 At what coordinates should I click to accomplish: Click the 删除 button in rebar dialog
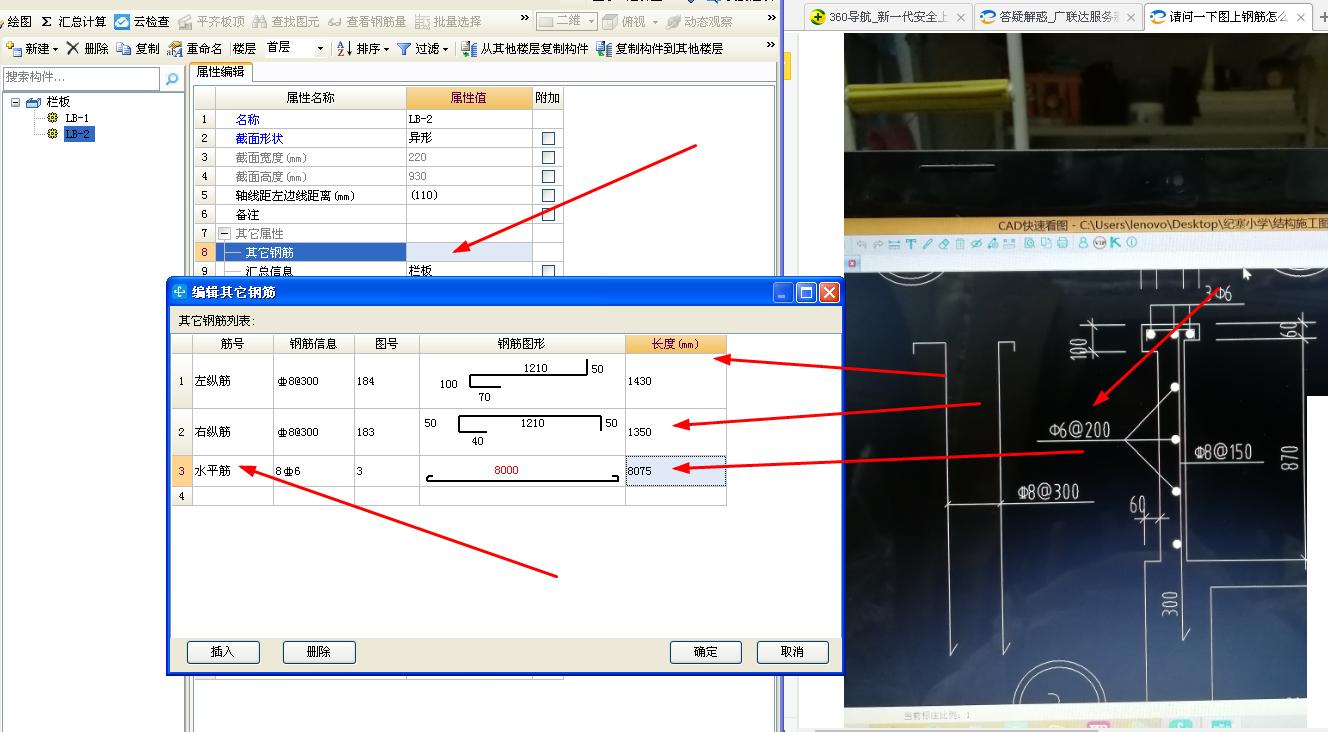click(319, 651)
